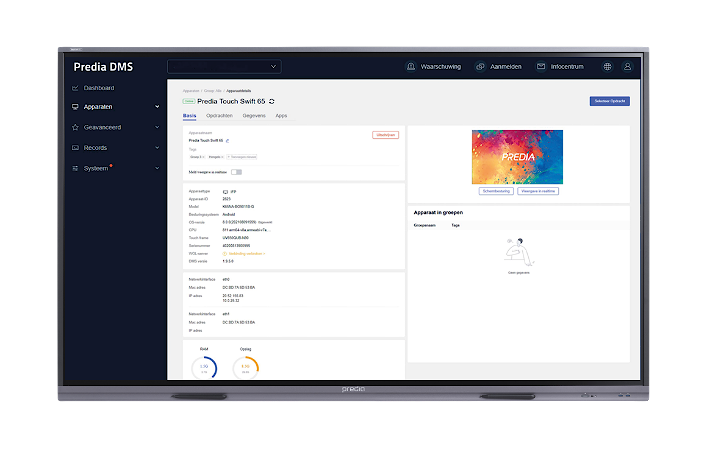Click the Infocentrum envelope icon
Screen dimensions: 705x468
[540, 66]
